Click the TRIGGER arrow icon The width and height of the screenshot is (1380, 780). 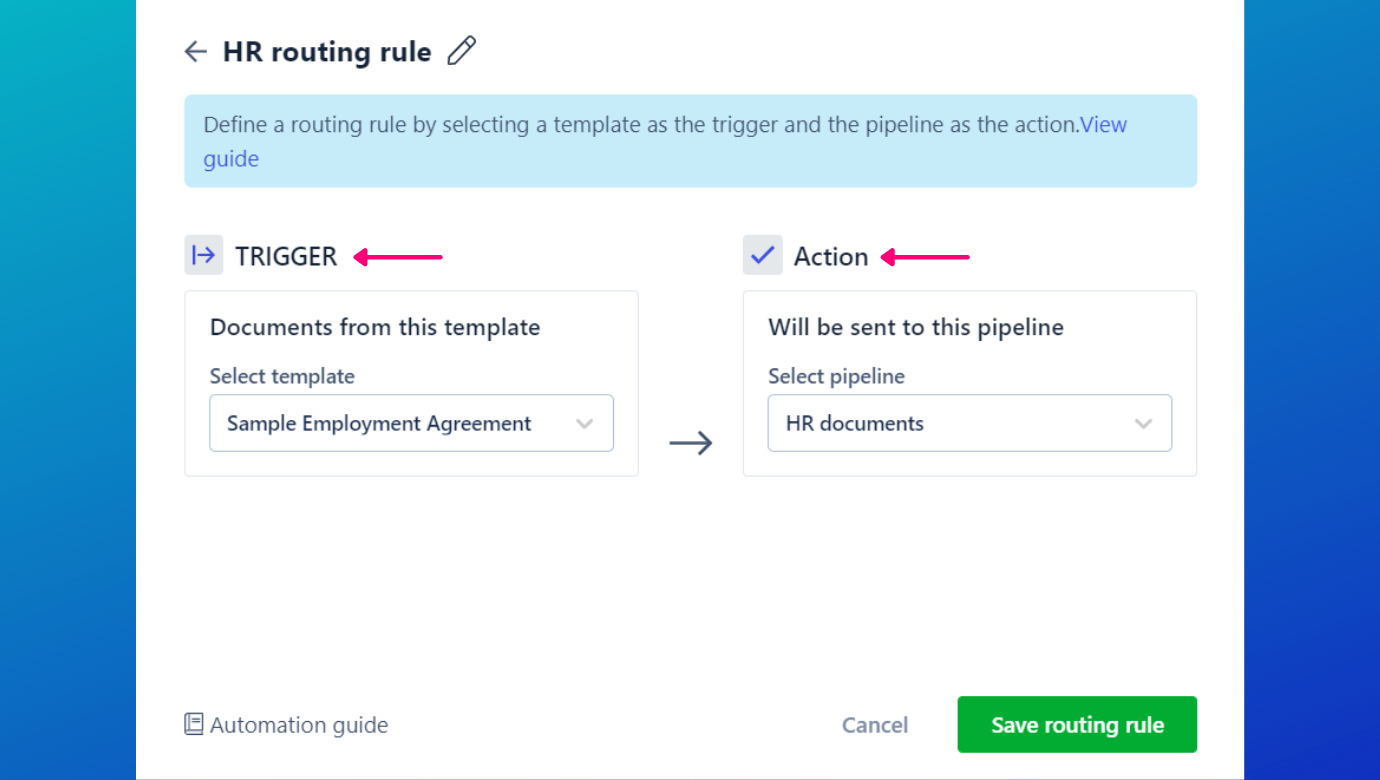pyautogui.click(x=203, y=256)
